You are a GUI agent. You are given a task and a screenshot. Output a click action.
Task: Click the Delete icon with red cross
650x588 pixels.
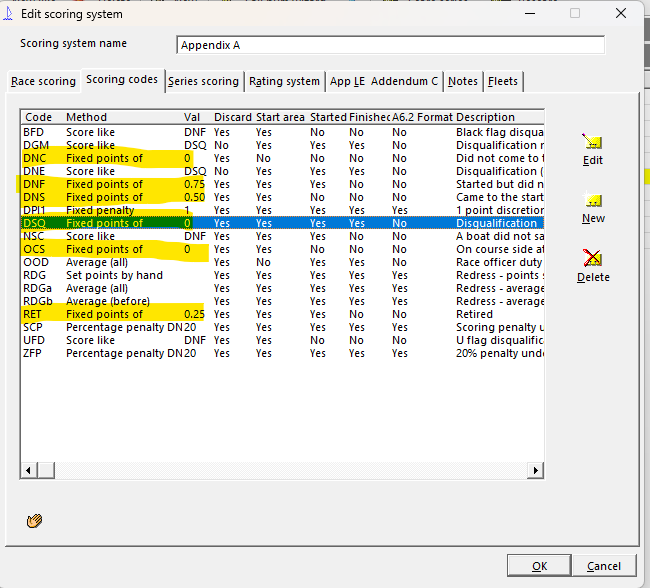pyautogui.click(x=593, y=260)
